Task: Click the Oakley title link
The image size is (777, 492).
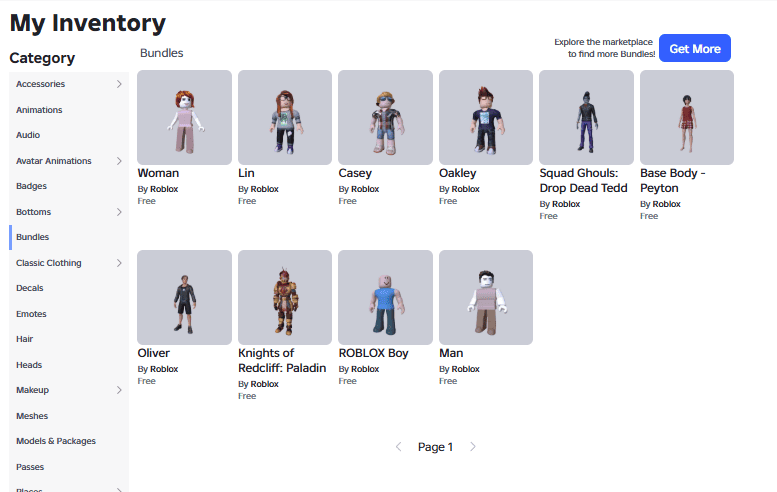Action: pyautogui.click(x=457, y=173)
